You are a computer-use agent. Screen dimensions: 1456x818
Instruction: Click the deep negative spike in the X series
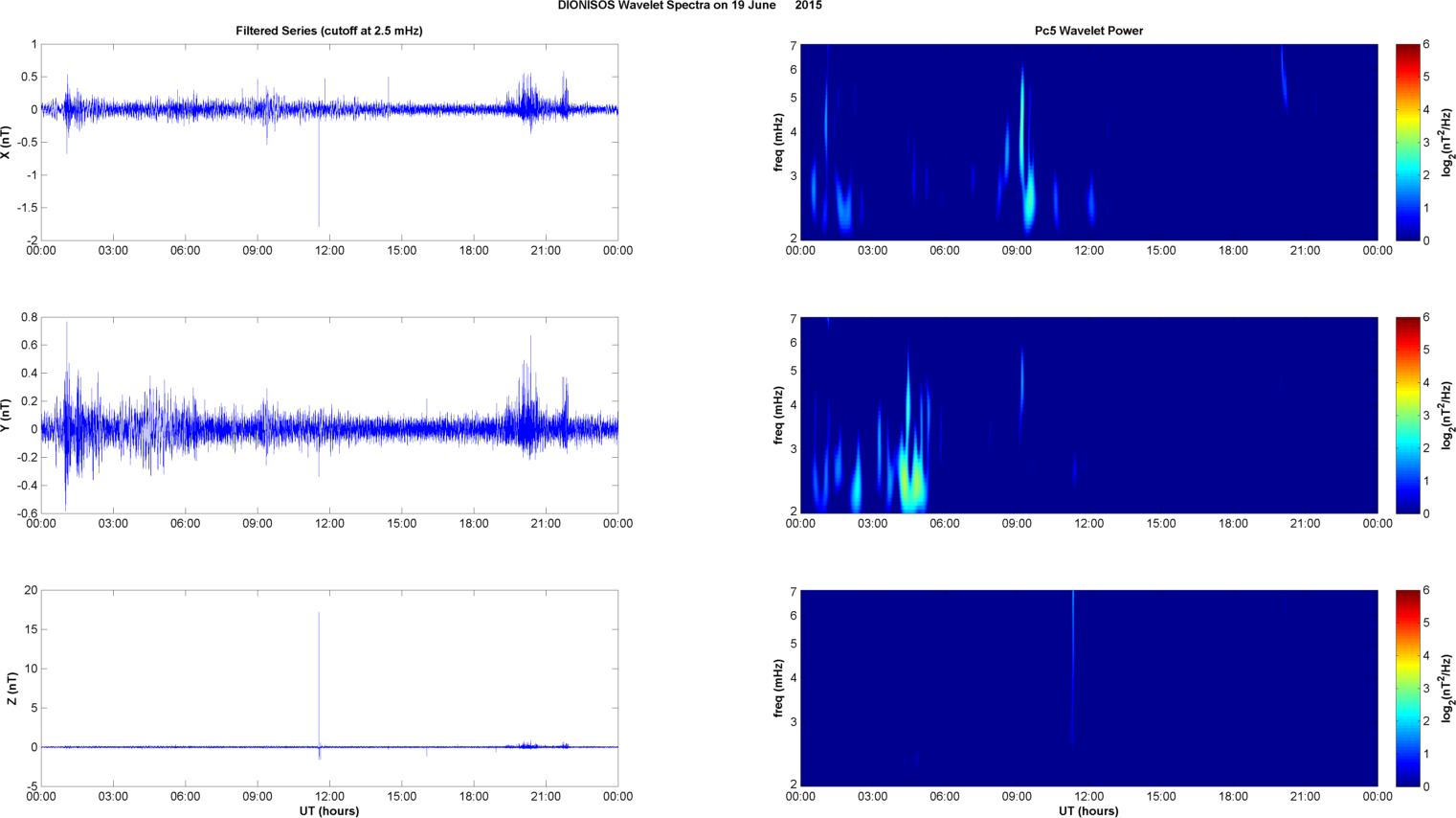(x=319, y=172)
